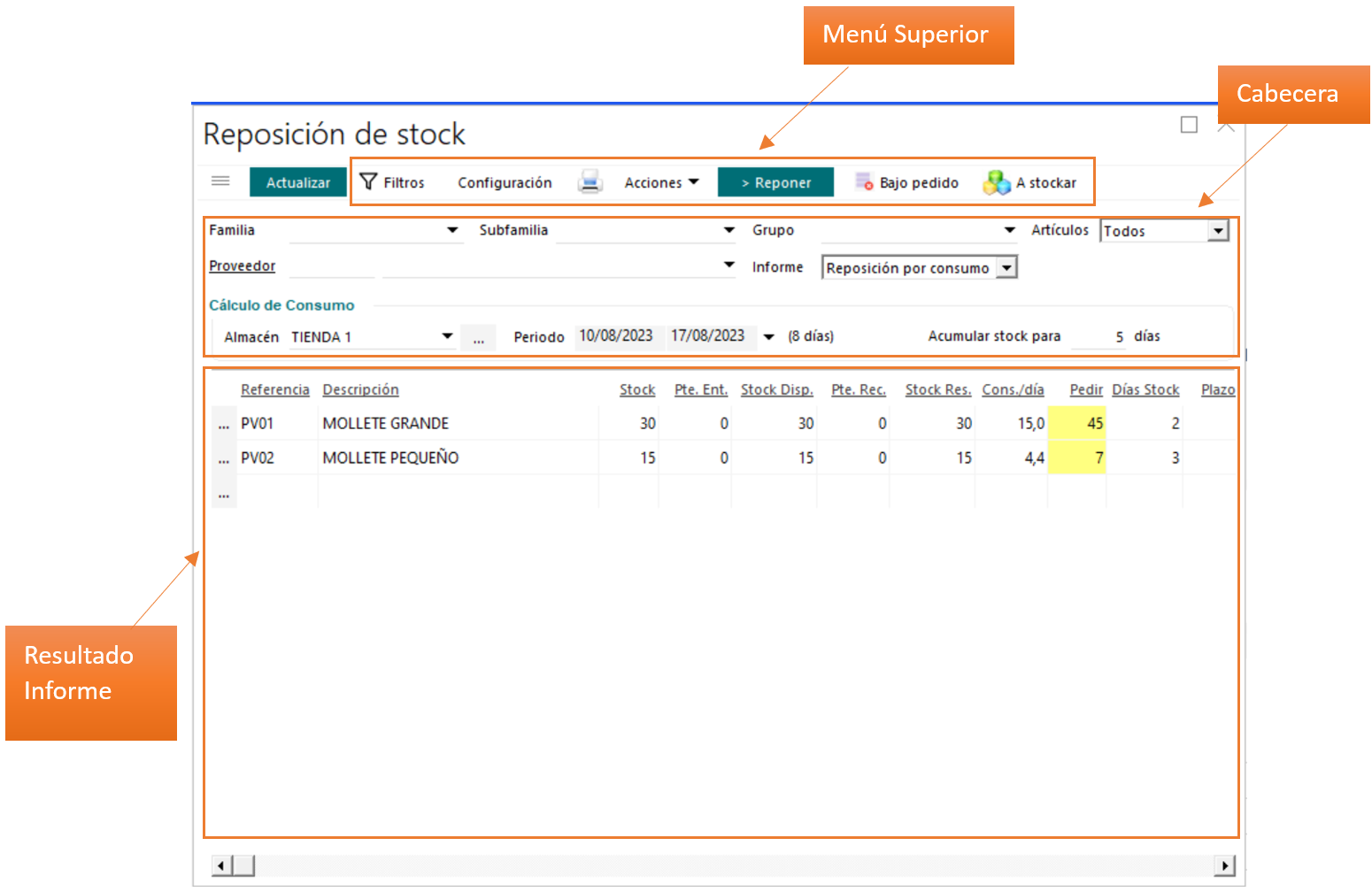
Task: Expand the Subfamilia dropdown
Action: (x=728, y=230)
